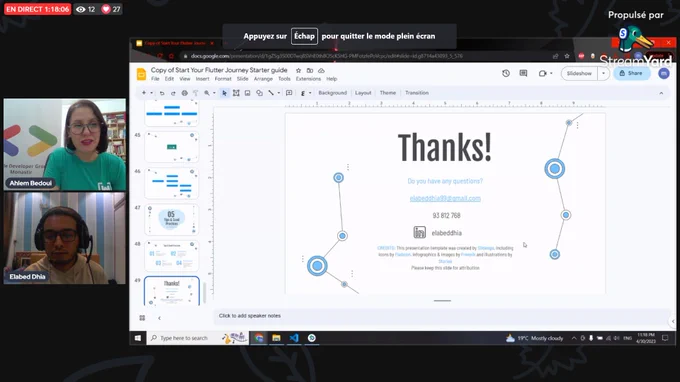Click the camera meeting icon
Screen dimensions: 680x382
(x=542, y=73)
